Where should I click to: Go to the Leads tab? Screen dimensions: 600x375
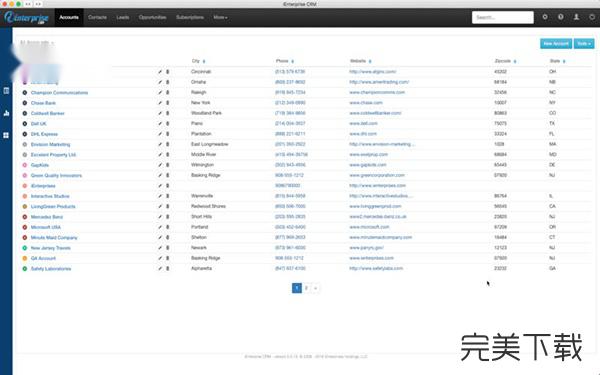[x=122, y=17]
